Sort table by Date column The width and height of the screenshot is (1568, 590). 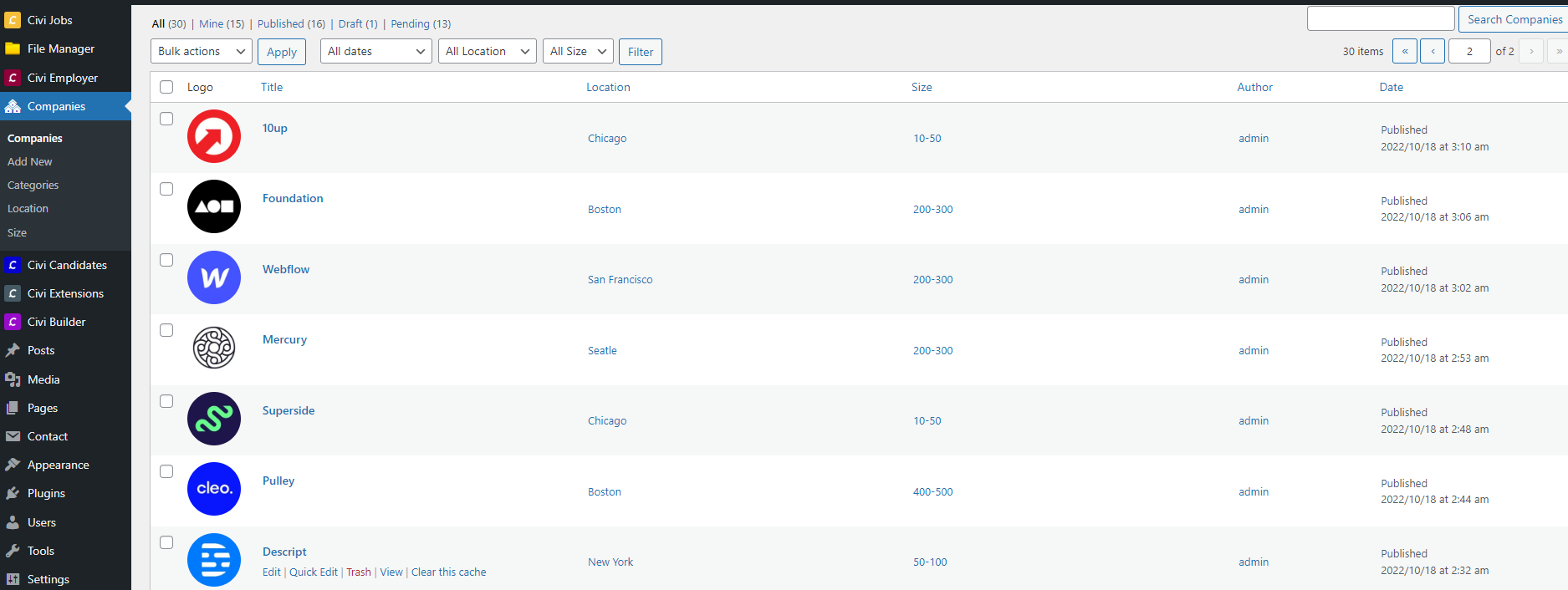[1392, 87]
